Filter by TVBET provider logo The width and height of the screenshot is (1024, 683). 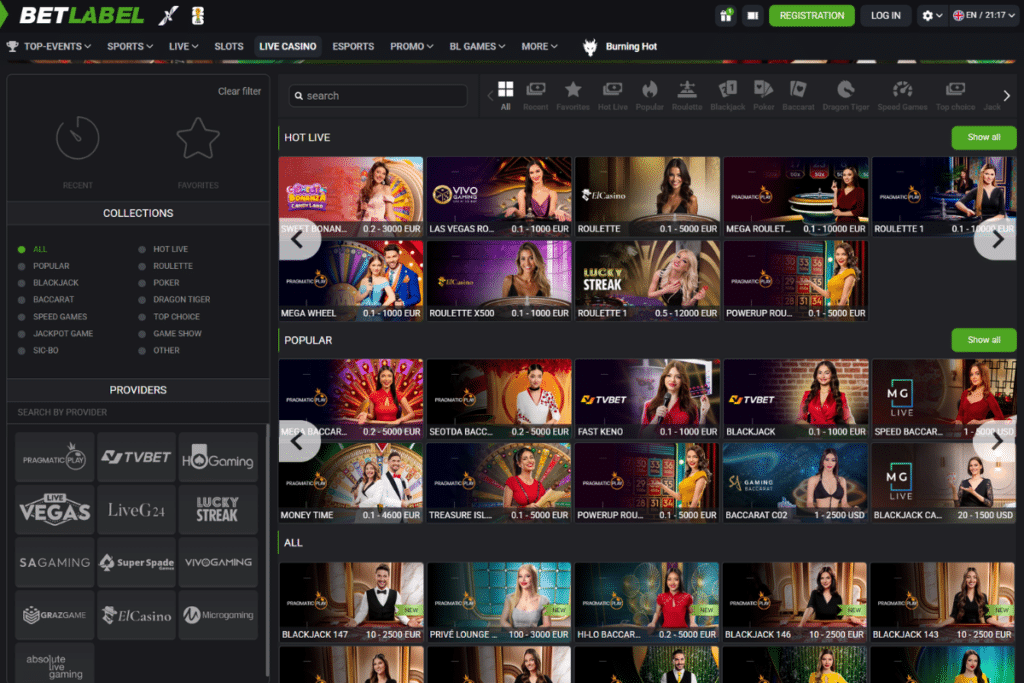(136, 457)
